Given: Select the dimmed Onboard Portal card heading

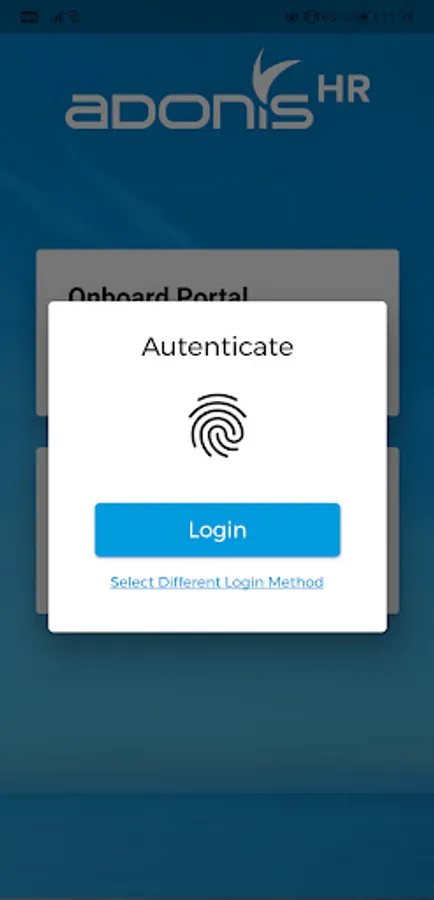Looking at the screenshot, I should (158, 294).
